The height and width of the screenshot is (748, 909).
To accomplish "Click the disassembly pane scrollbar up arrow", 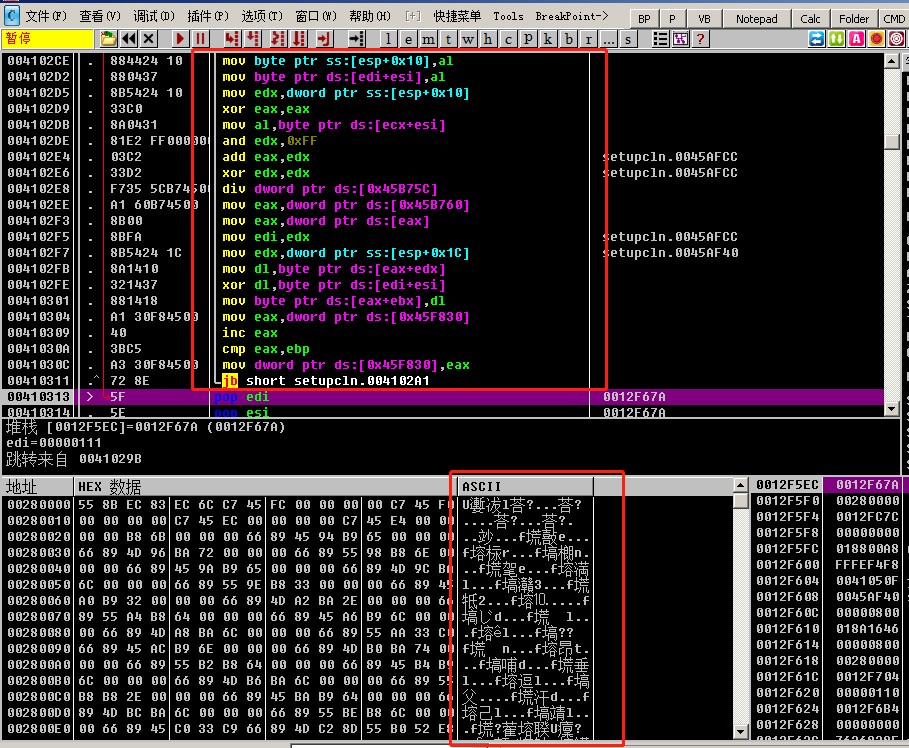I will (892, 59).
